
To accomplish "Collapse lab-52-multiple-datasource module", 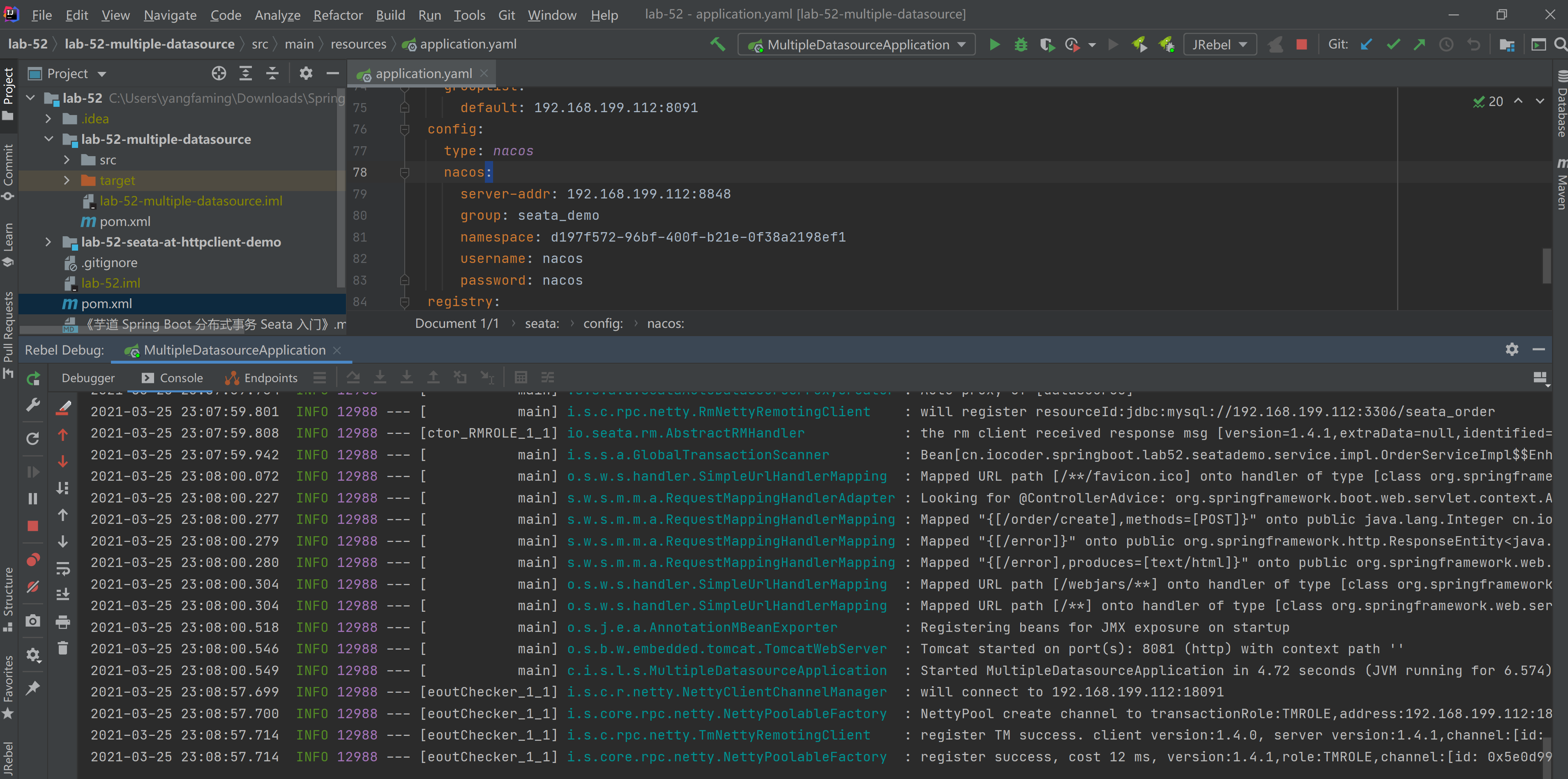I will (48, 139).
